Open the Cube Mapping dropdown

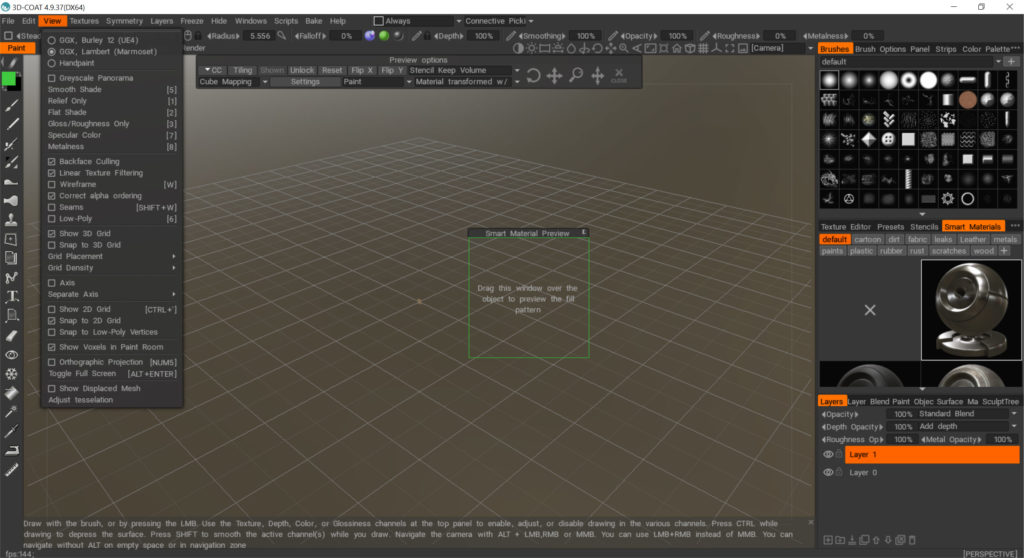coord(233,82)
